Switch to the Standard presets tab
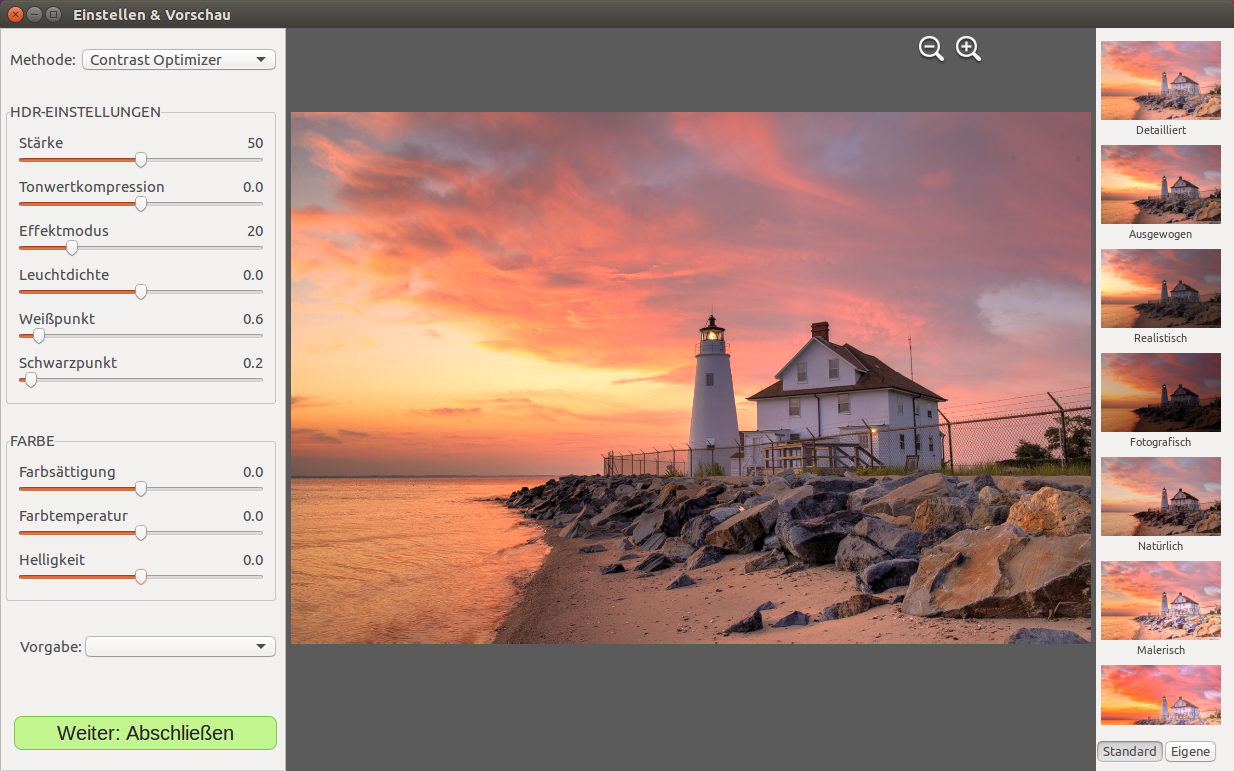 [1130, 751]
